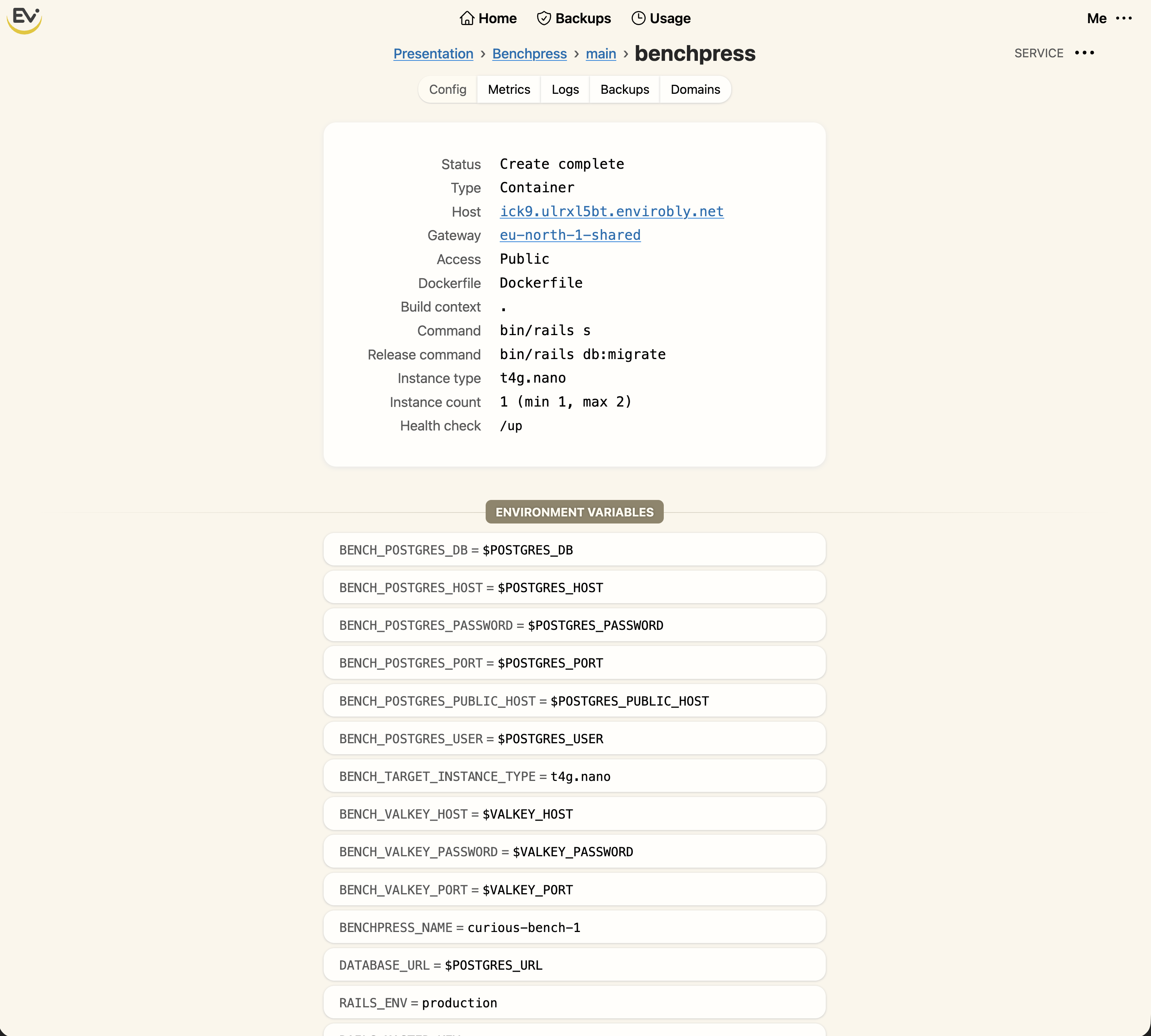Open host ick9.ulrxl5bt.envirobly.net link
This screenshot has width=1151, height=1036.
[611, 211]
